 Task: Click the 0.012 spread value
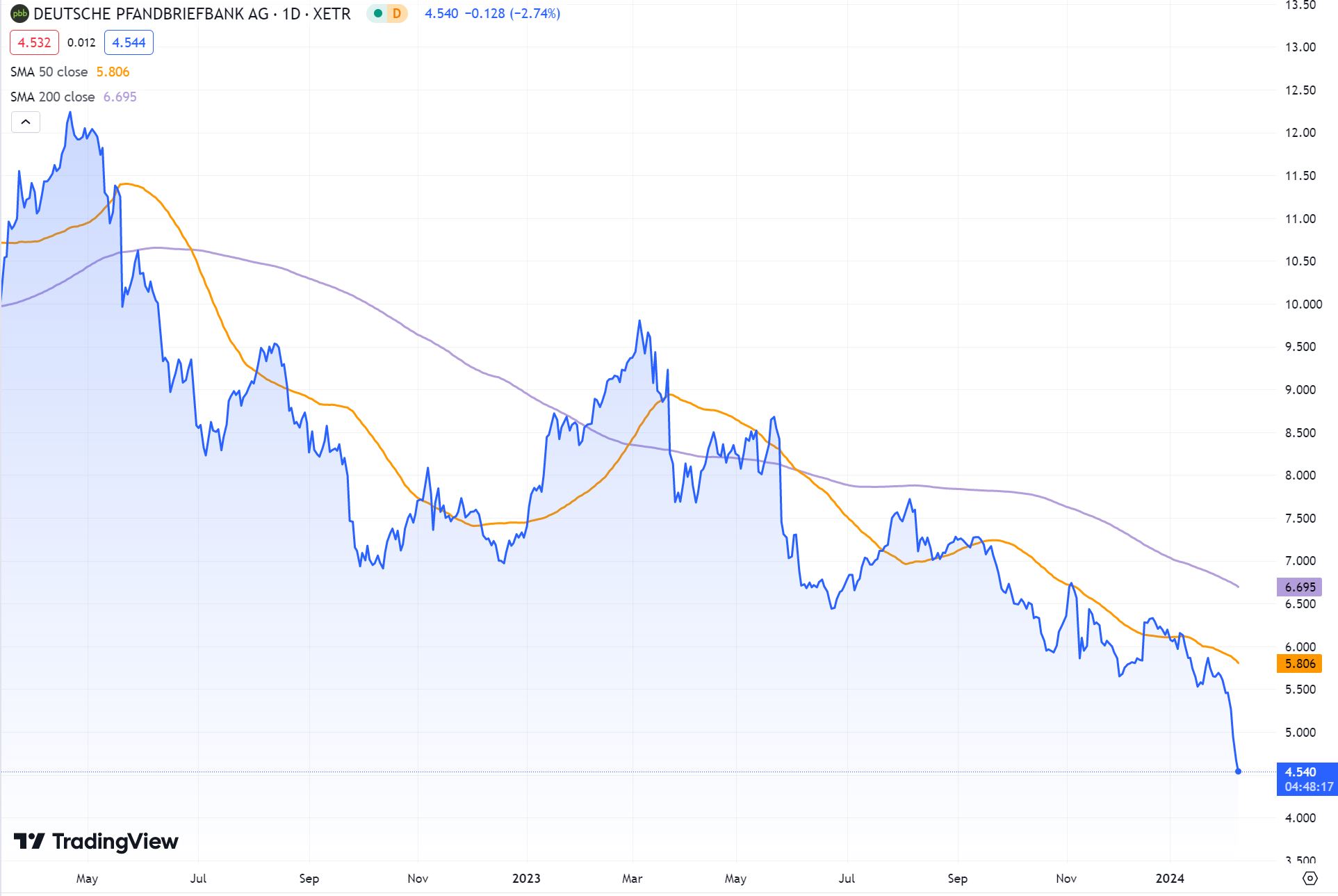81,42
